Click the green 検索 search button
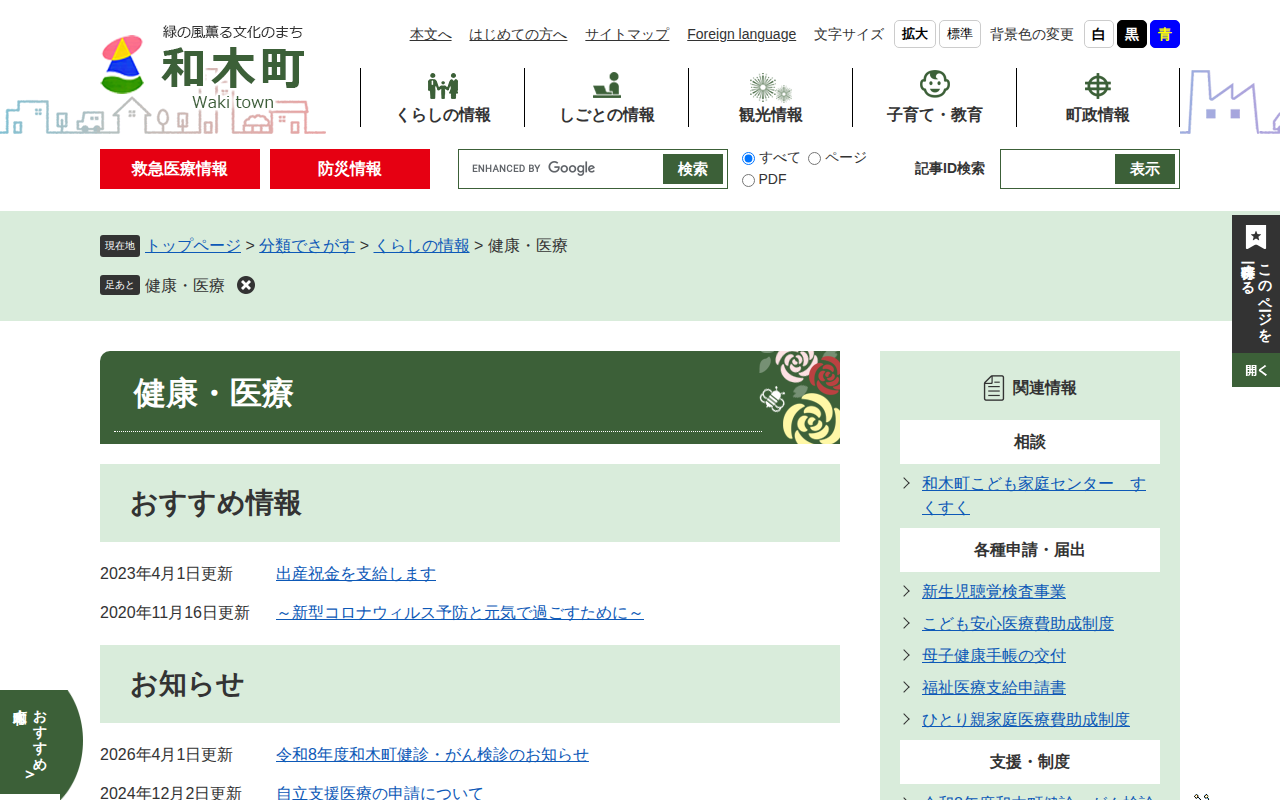Viewport: 1280px width, 800px height. 693,169
